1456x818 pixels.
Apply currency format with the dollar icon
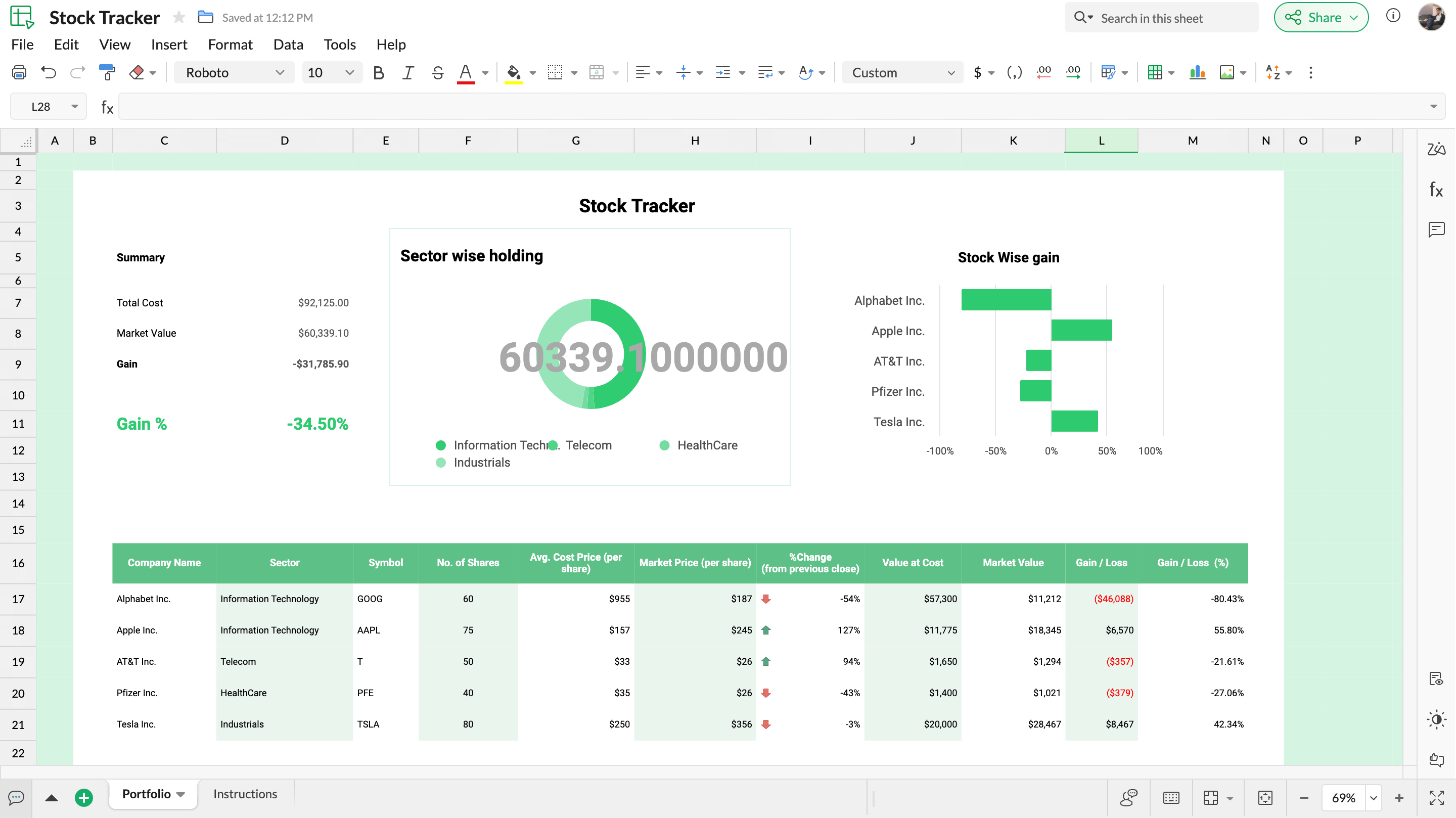coord(978,72)
